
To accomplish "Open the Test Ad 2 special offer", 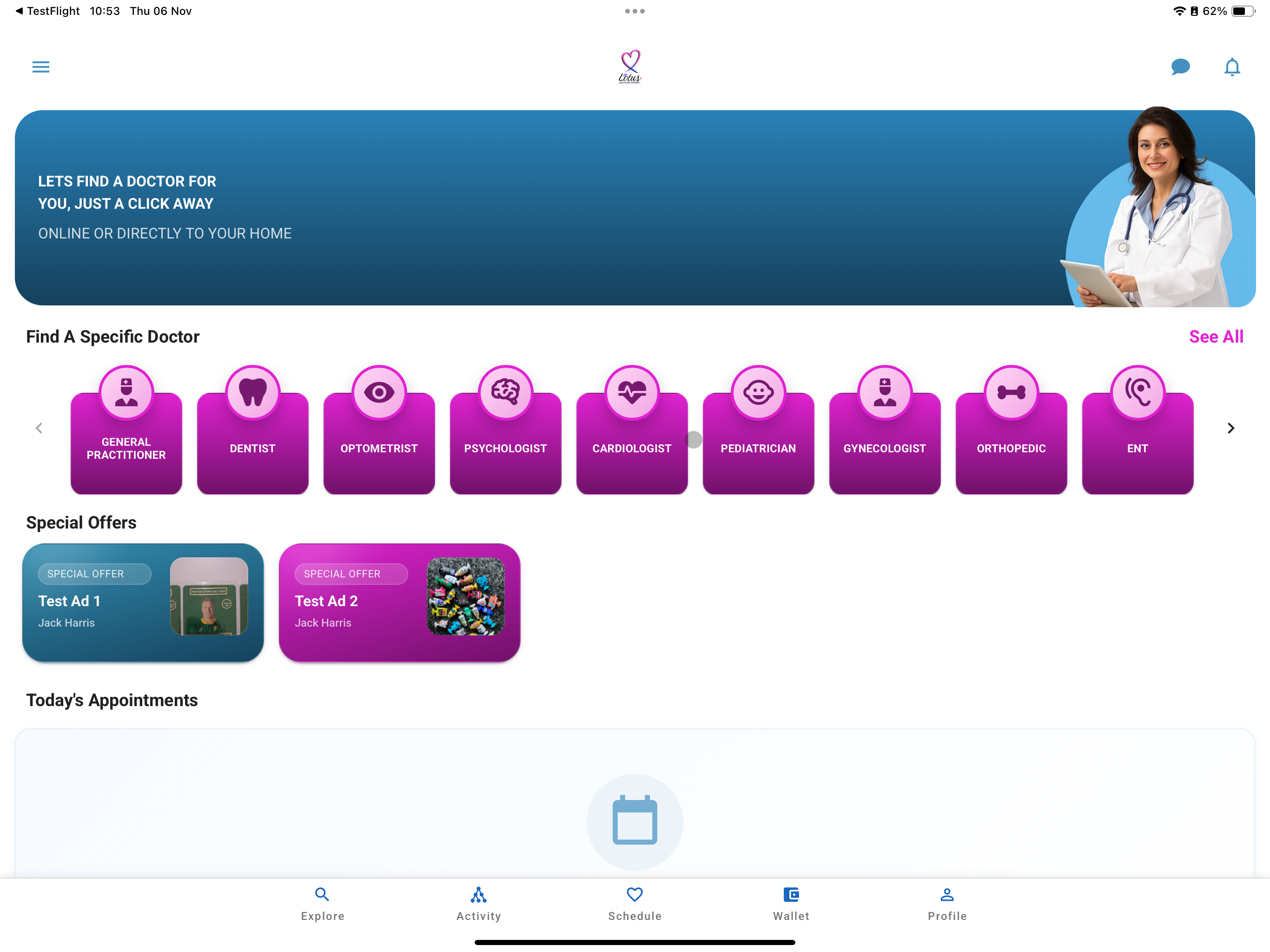I will click(x=400, y=603).
